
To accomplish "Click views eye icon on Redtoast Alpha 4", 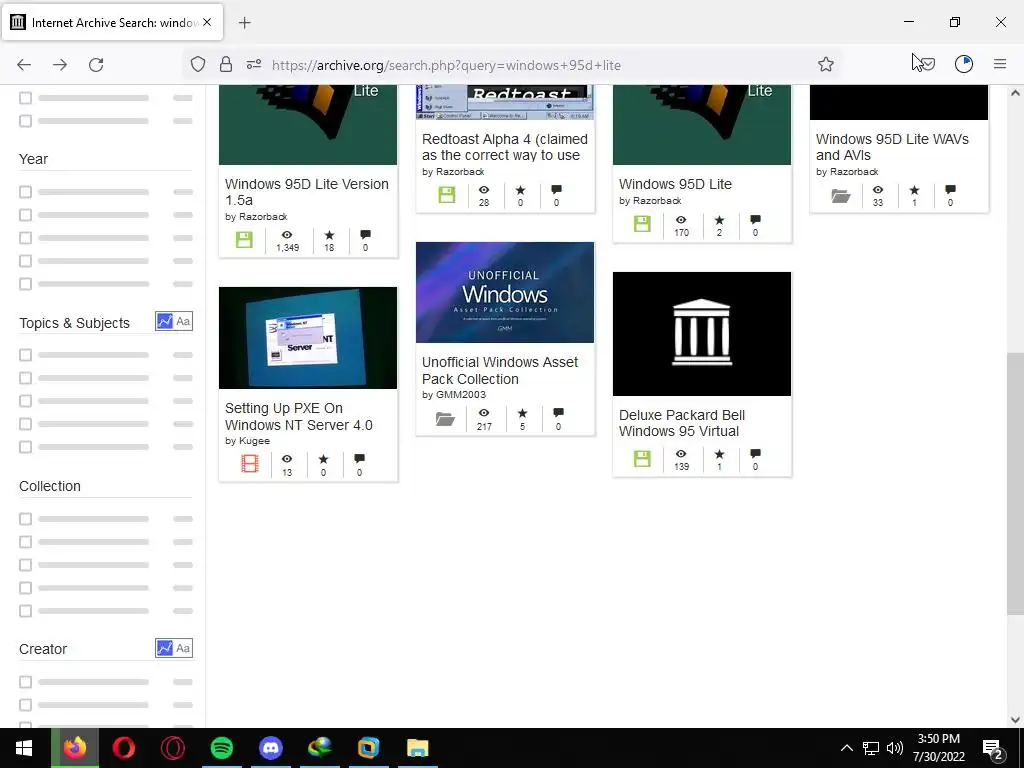I will (484, 189).
